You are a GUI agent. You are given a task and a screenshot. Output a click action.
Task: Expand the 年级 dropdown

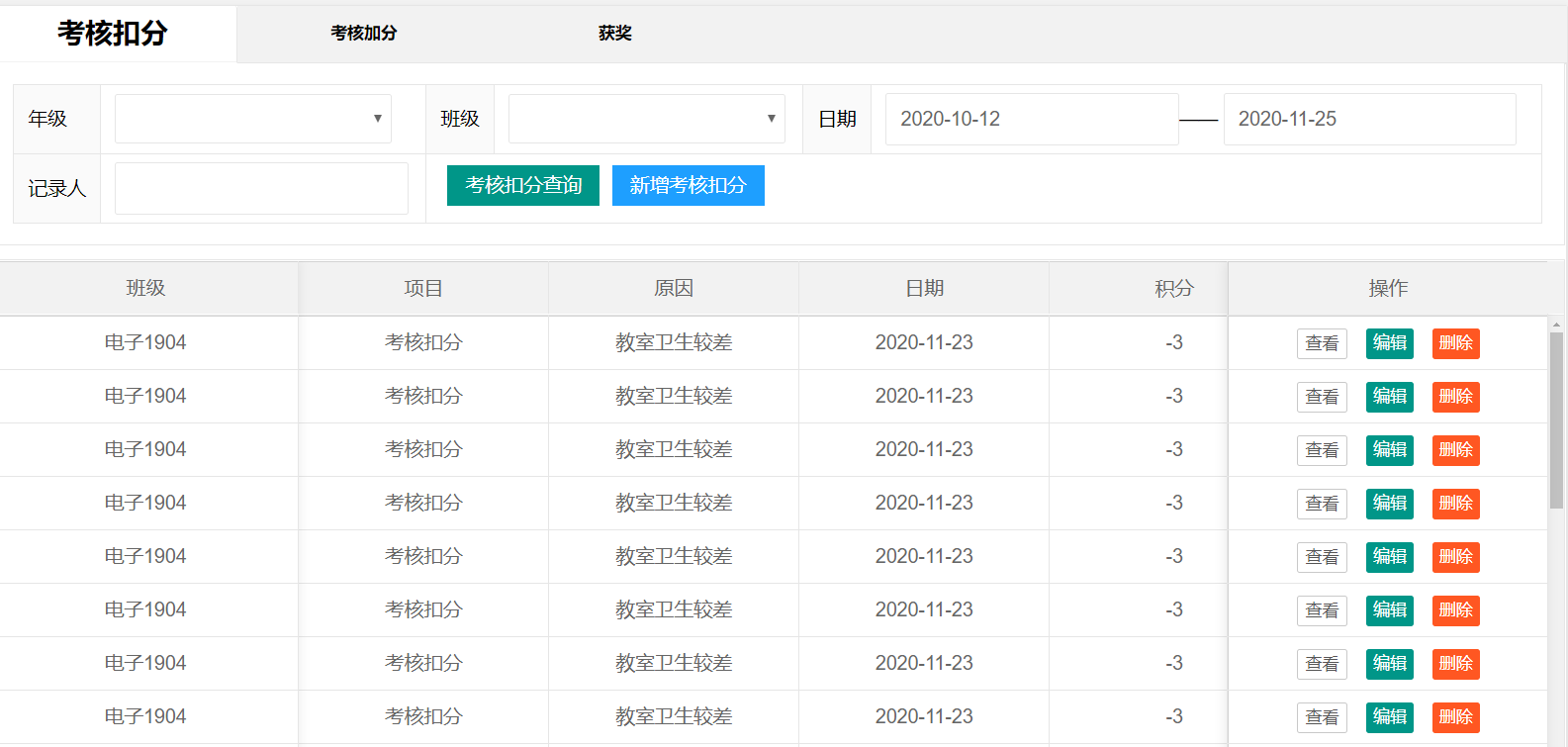(x=253, y=119)
